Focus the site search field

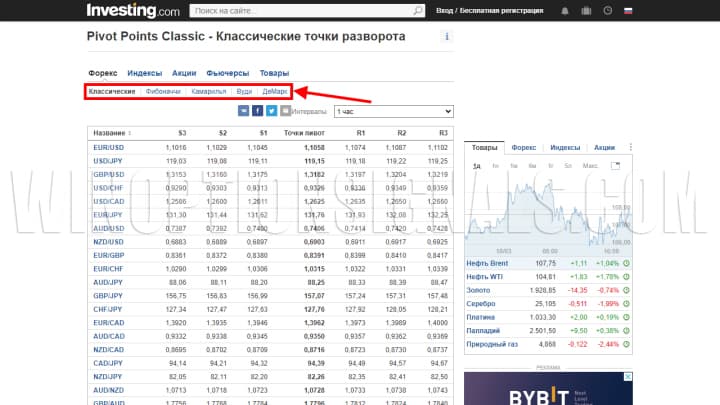[307, 11]
